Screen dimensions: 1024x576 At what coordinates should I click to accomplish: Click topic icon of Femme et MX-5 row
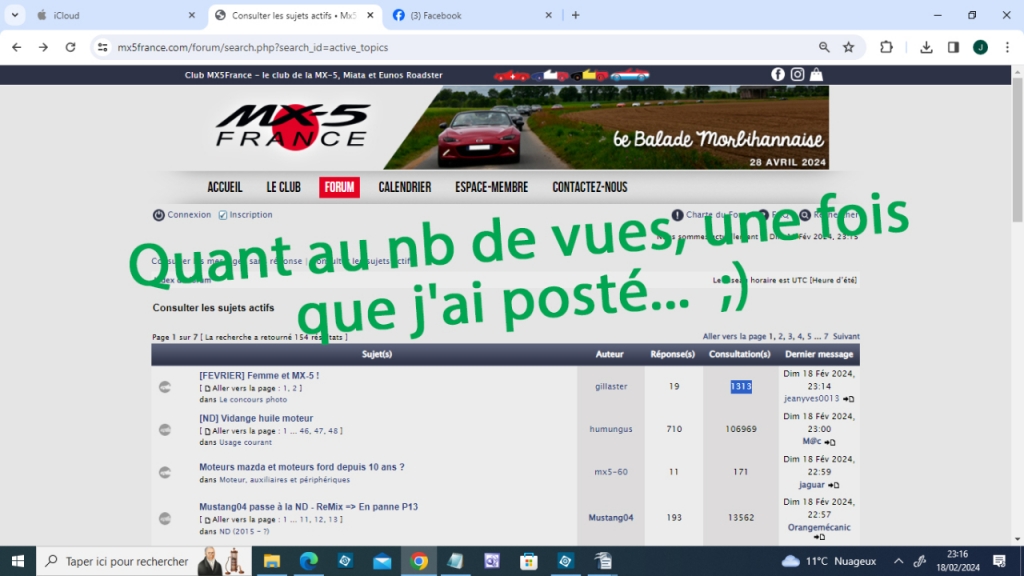[165, 387]
